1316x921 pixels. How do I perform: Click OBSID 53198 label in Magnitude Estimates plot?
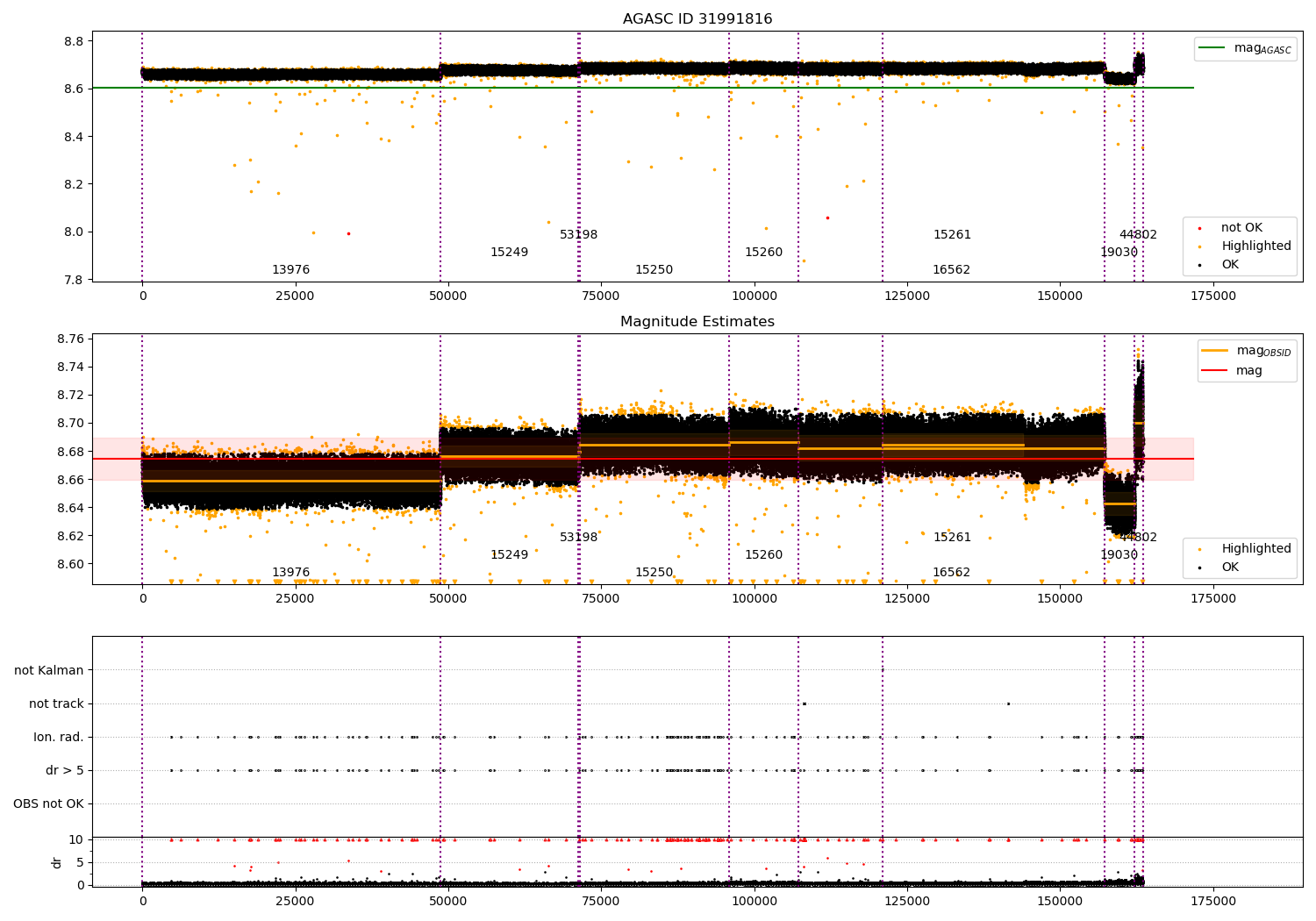(578, 538)
